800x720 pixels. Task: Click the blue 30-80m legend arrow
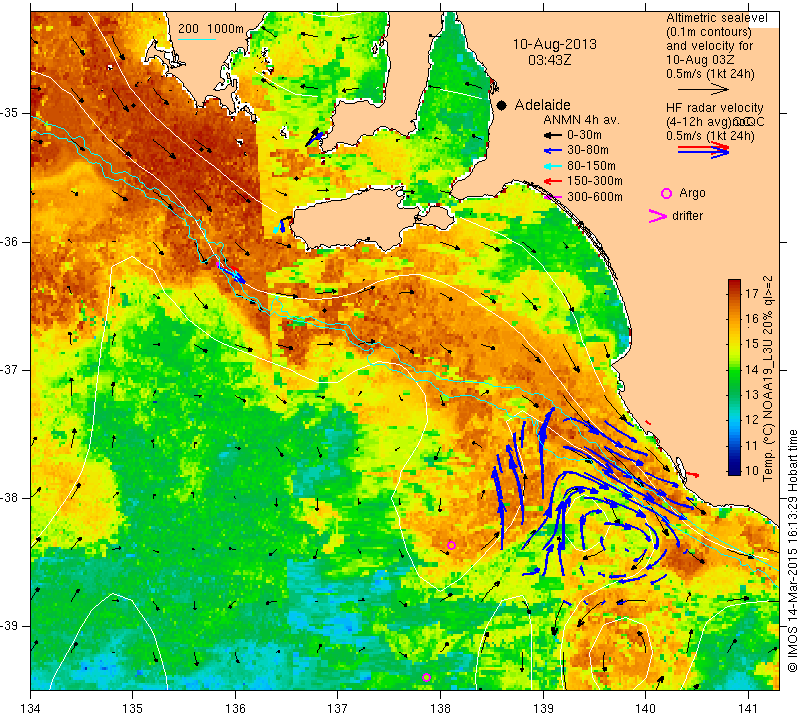[x=552, y=151]
